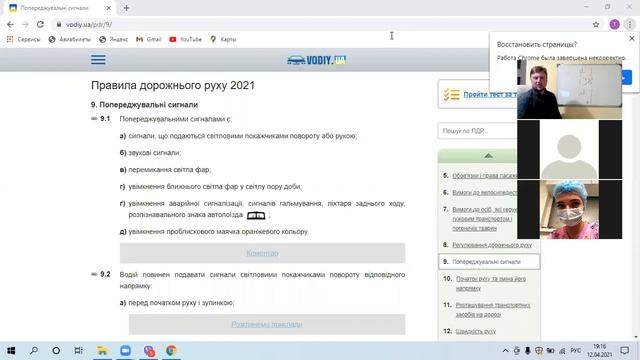Image resolution: width=640 pixels, height=360 pixels.
Task: Open chapter 10 Початок руху
Action: pos(491,283)
